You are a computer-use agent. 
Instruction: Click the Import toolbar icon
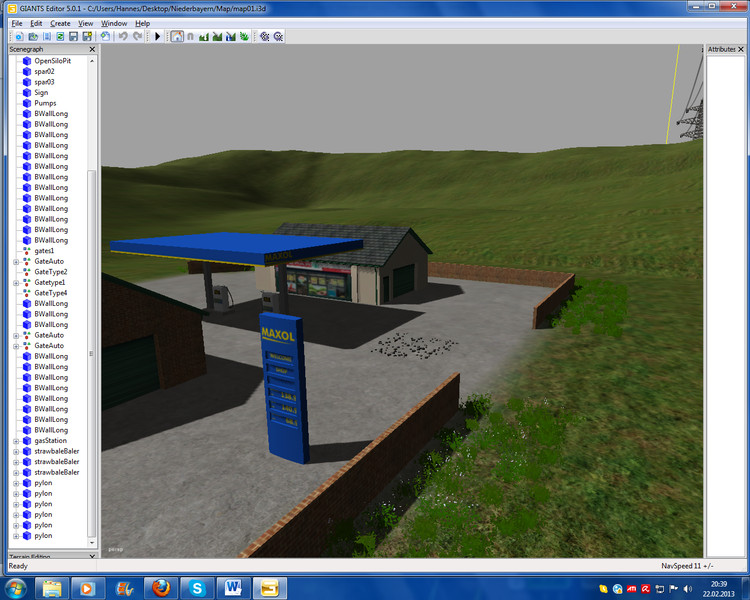(x=47, y=36)
